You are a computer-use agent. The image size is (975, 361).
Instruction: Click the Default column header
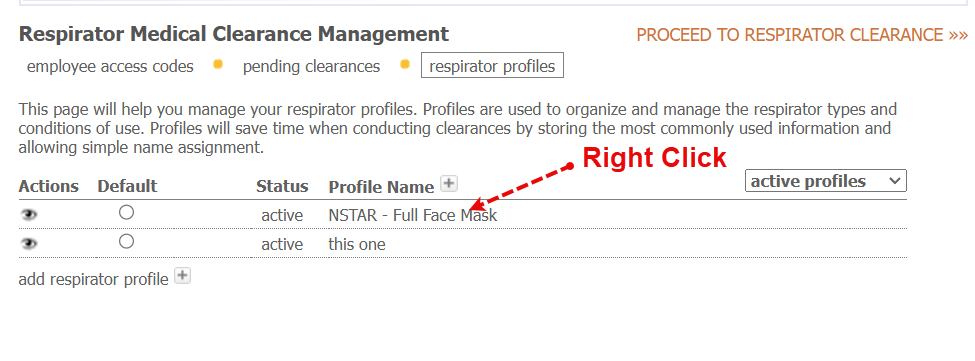click(127, 186)
